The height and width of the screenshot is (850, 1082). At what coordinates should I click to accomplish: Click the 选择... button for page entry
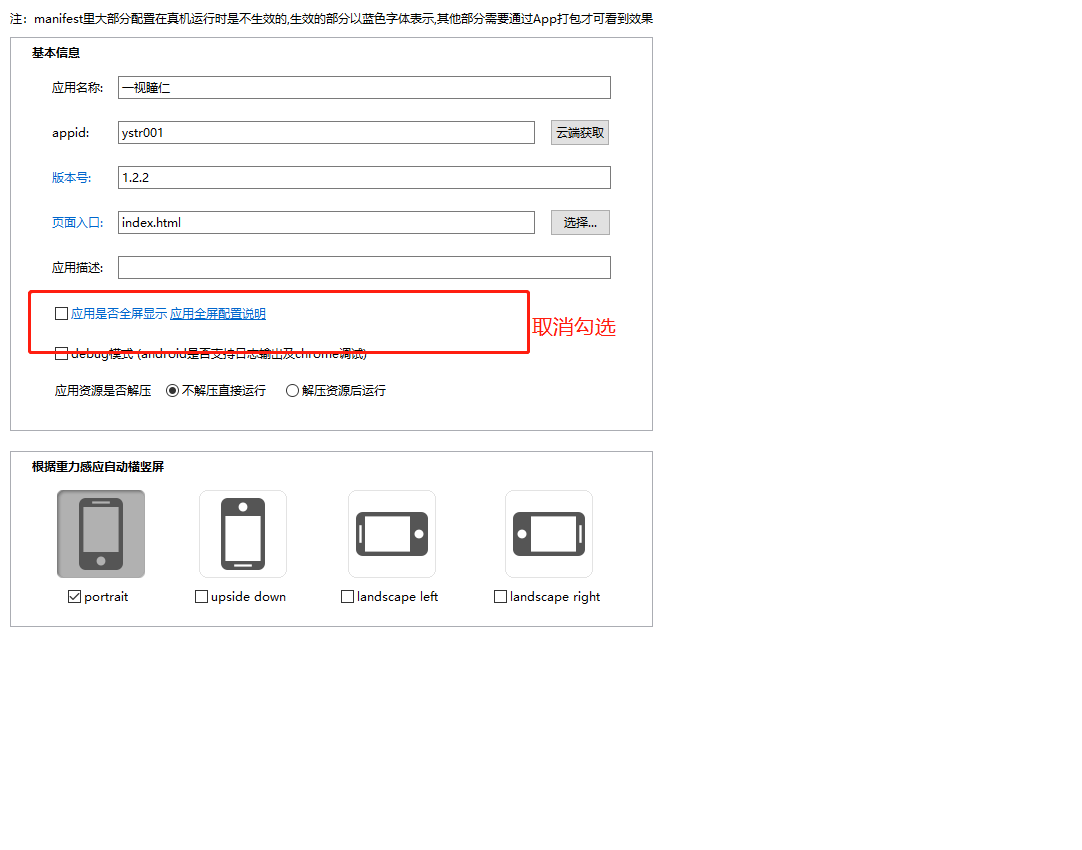pos(580,222)
